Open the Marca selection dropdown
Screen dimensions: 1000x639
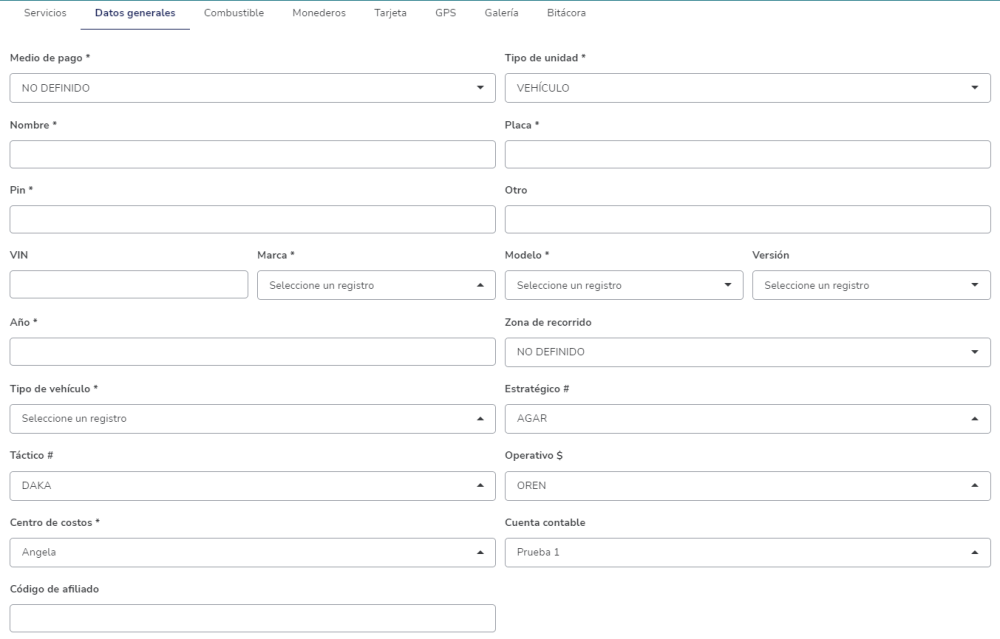(376, 285)
